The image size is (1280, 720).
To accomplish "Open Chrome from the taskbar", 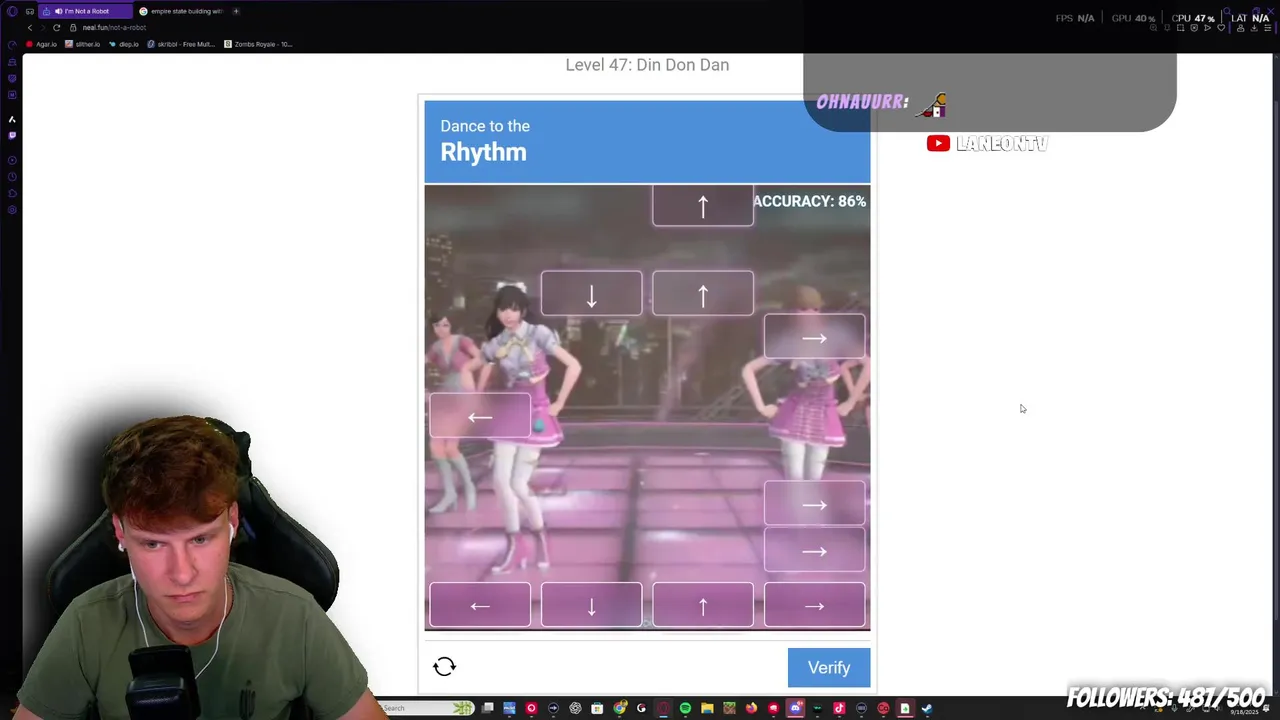I will 619,708.
